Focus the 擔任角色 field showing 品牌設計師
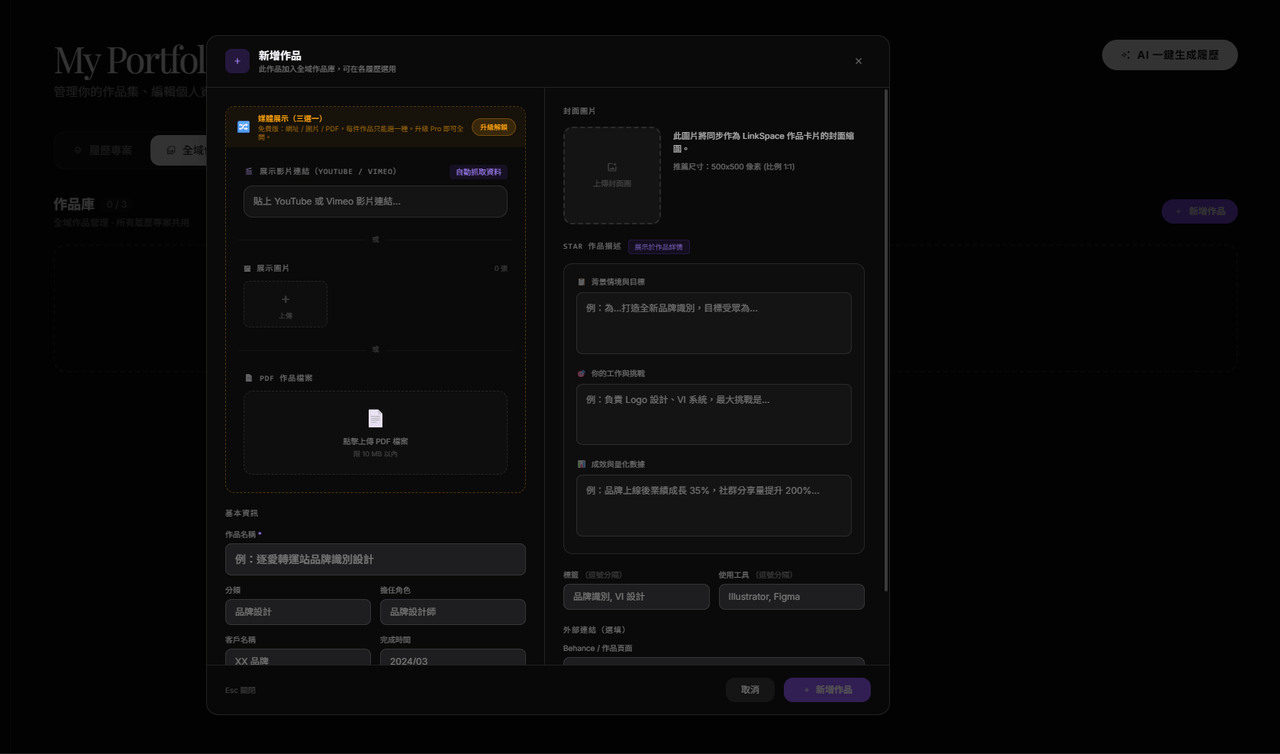The image size is (1280, 754). [x=453, y=611]
